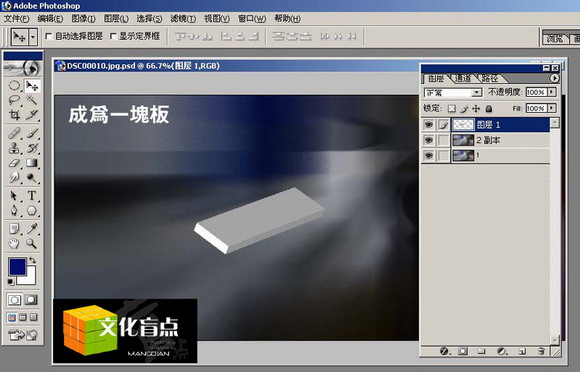Open the Fill percentage arrow

click(552, 108)
